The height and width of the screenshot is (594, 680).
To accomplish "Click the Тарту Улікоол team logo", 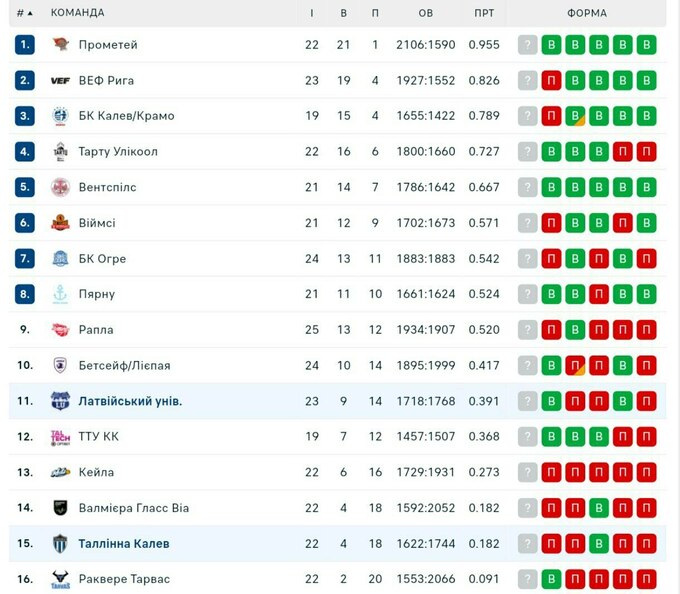I will pyautogui.click(x=60, y=151).
